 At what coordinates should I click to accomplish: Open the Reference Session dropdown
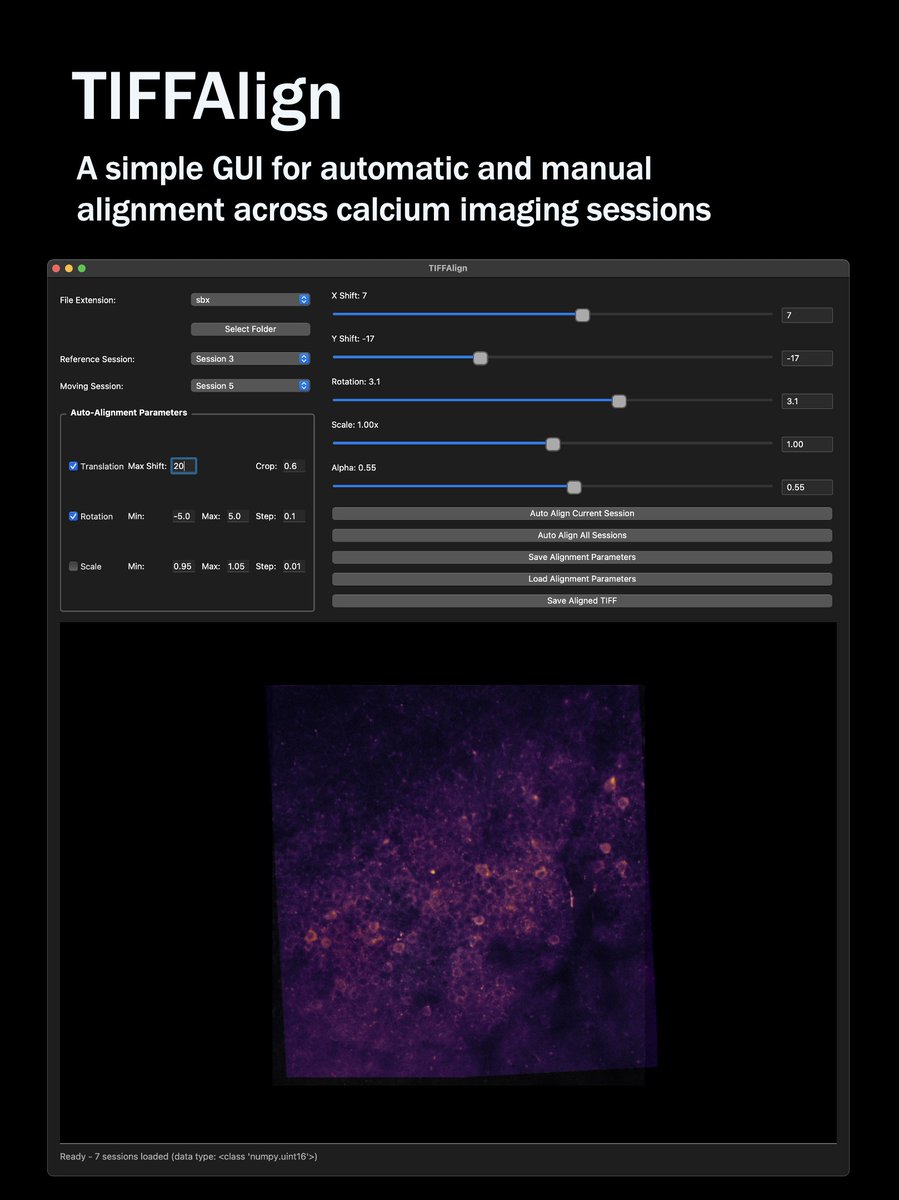click(250, 358)
